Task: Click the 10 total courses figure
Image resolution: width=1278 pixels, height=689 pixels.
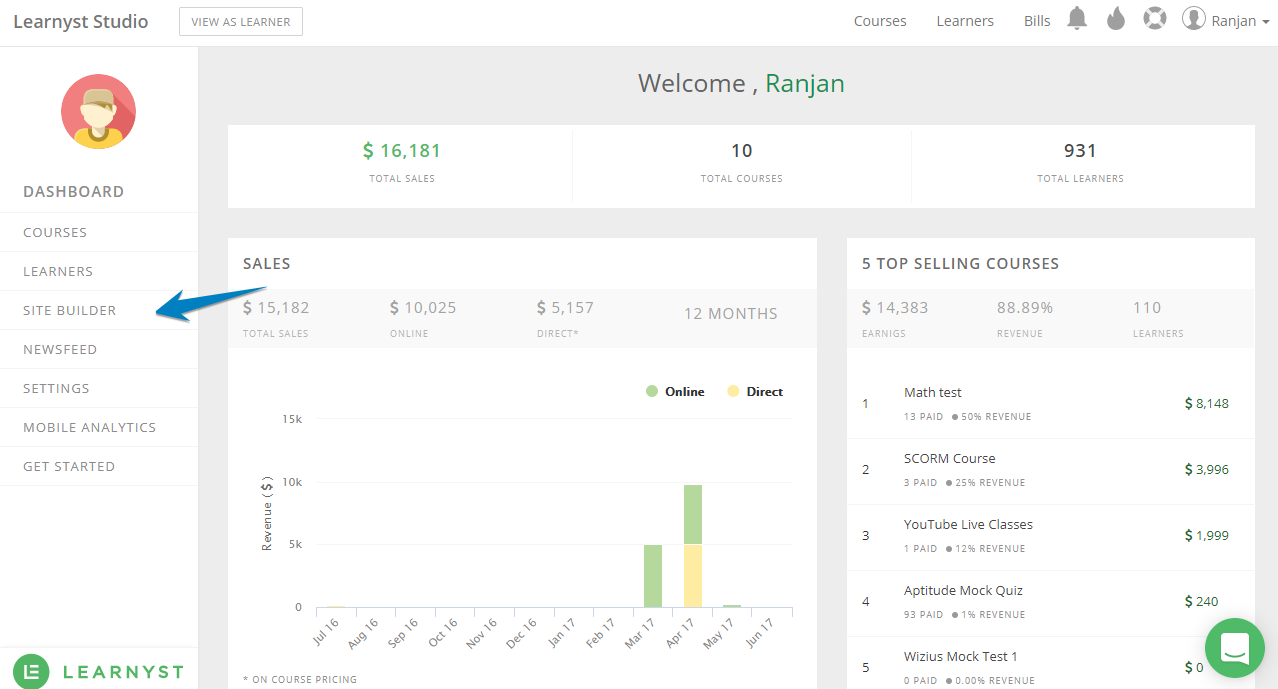Action: click(741, 151)
